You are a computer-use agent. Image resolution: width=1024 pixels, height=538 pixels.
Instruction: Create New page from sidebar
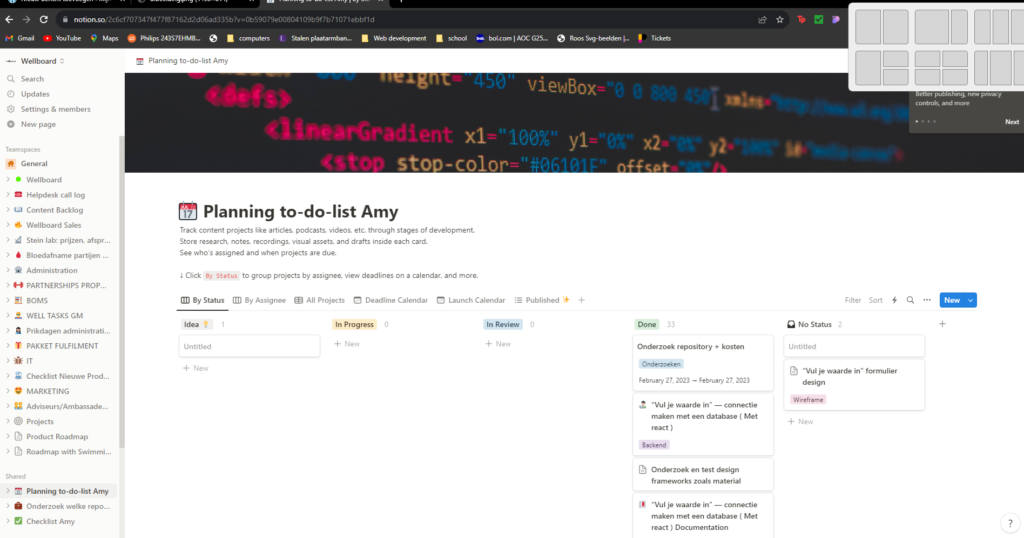(38, 124)
